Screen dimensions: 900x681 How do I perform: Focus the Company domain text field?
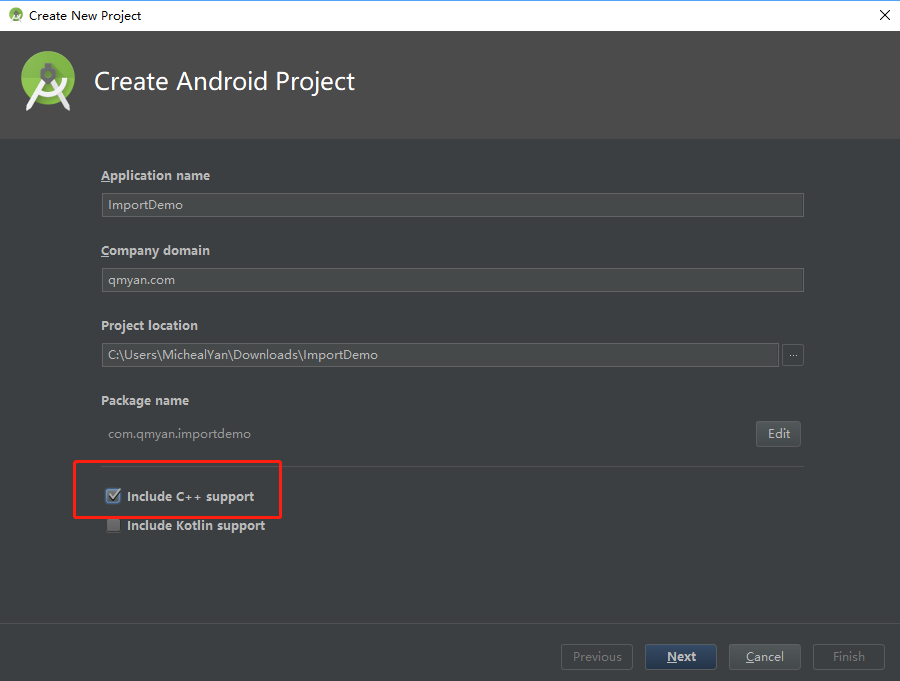tap(450, 279)
